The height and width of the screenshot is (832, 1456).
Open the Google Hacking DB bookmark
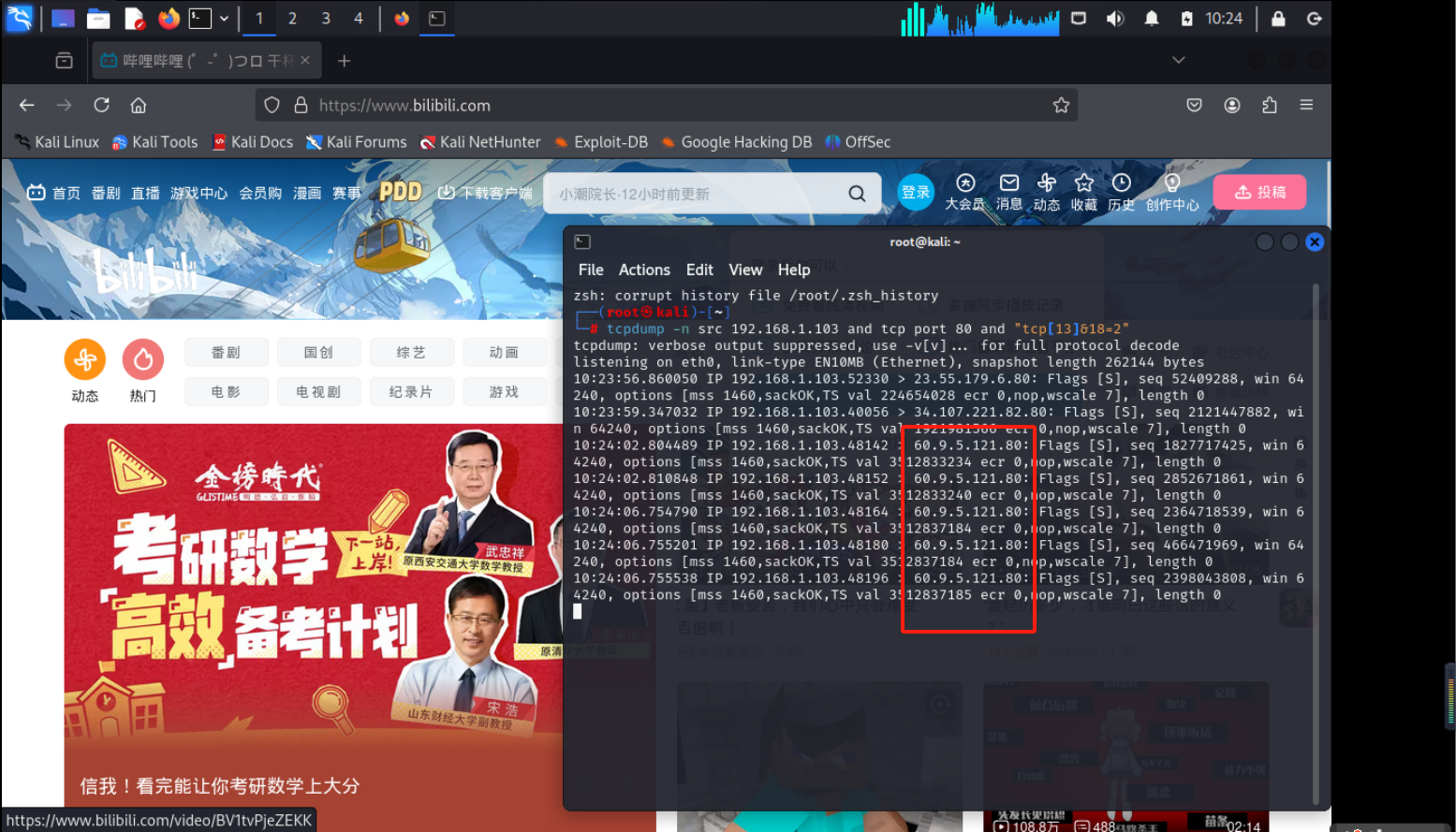(736, 142)
